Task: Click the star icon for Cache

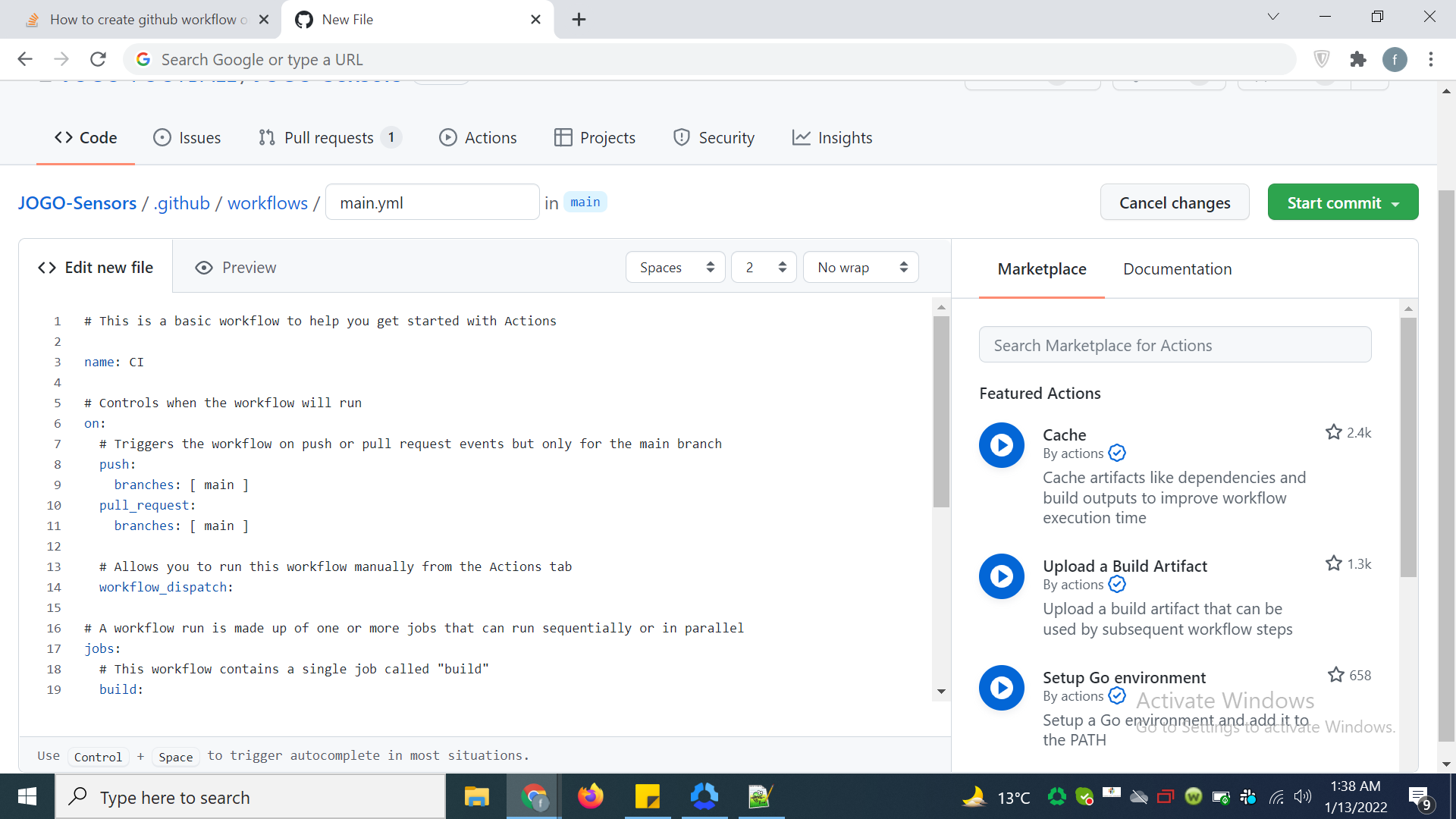Action: 1334,432
